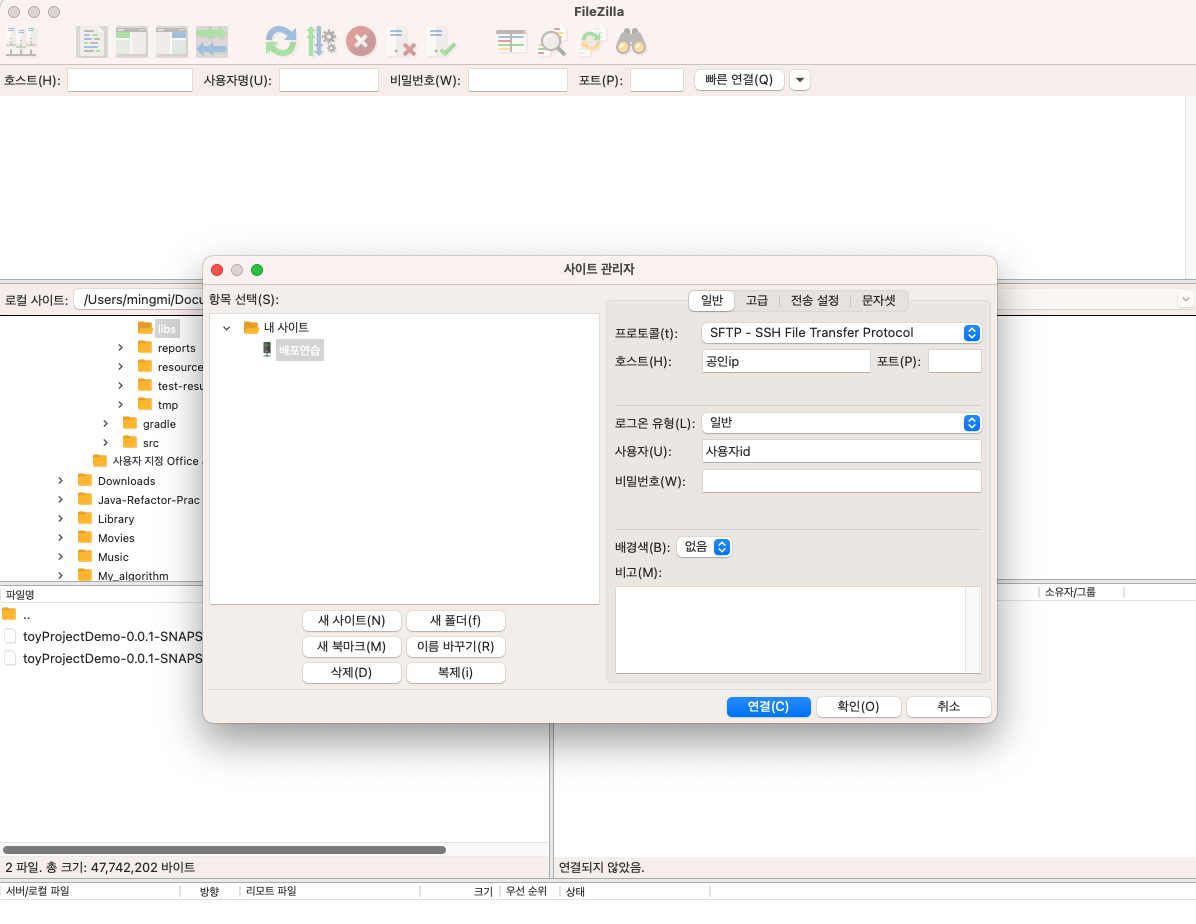Click the 새 북마크(M) button
1196x924 pixels.
[352, 647]
